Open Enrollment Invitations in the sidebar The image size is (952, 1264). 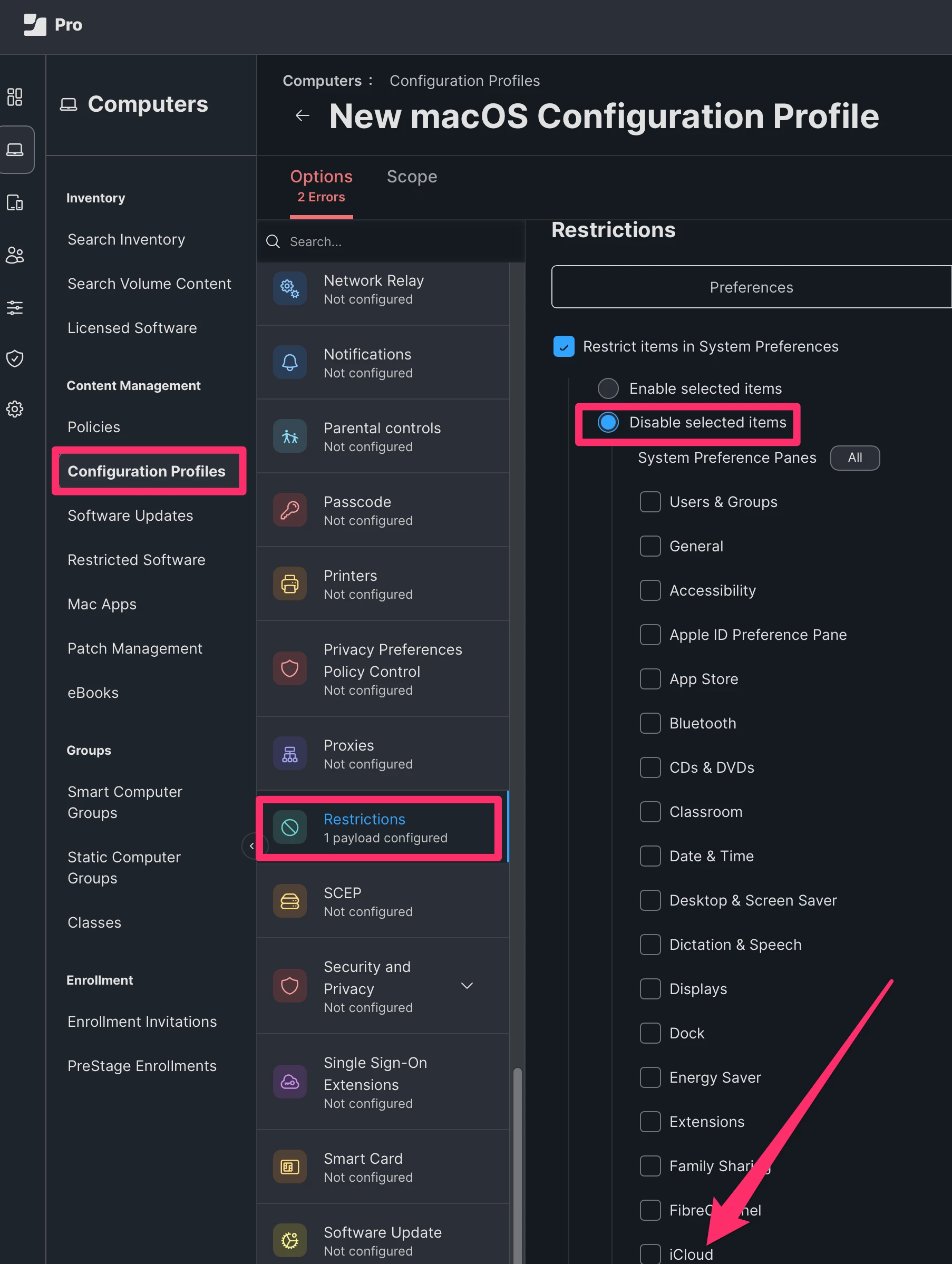tap(142, 1022)
